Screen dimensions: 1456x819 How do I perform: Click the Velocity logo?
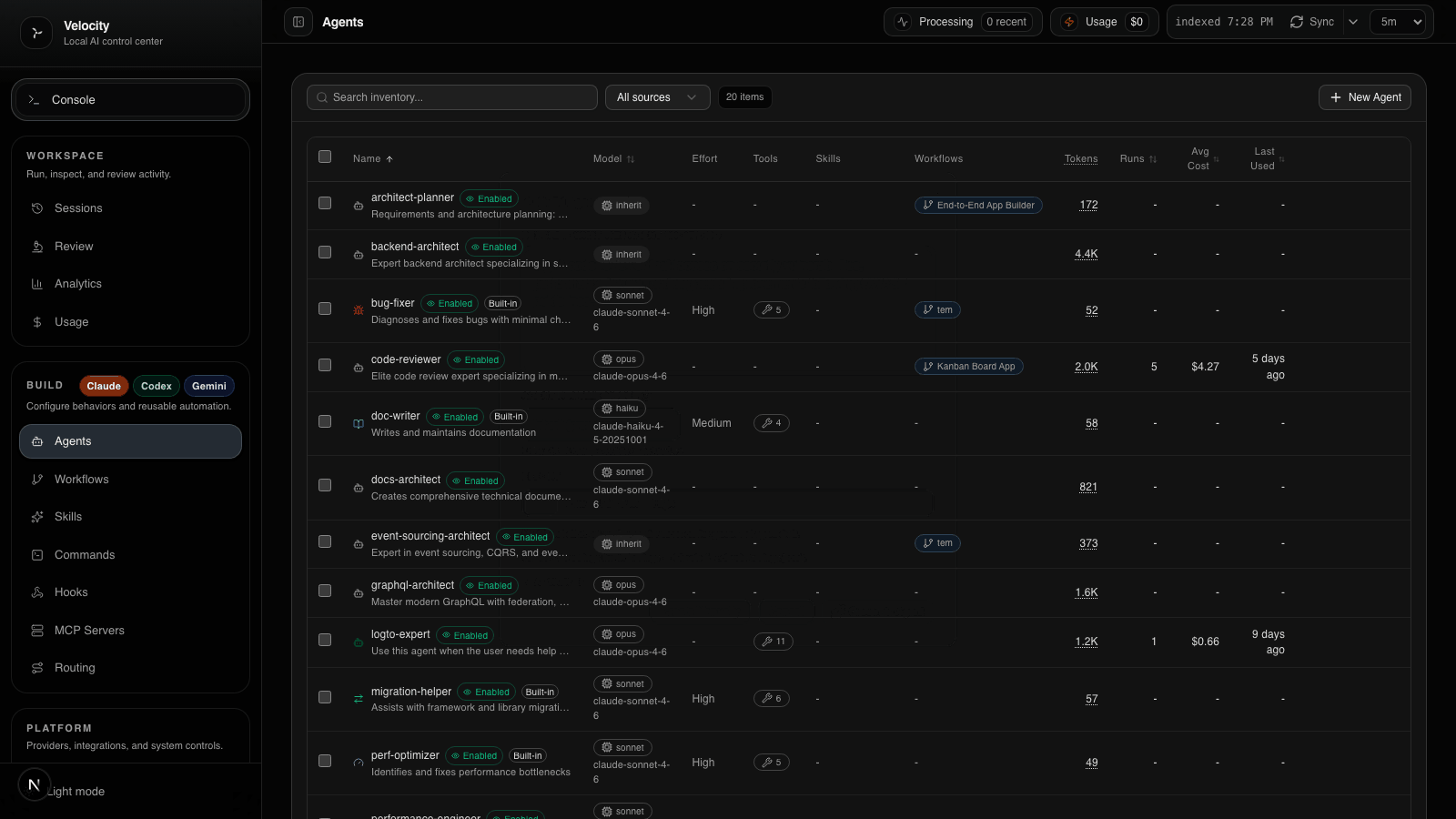click(35, 33)
